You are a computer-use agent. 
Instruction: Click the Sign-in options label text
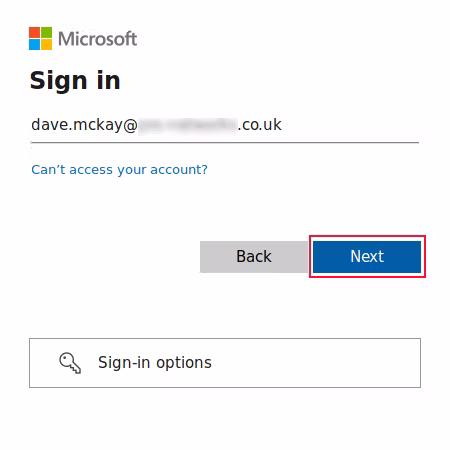(x=155, y=363)
